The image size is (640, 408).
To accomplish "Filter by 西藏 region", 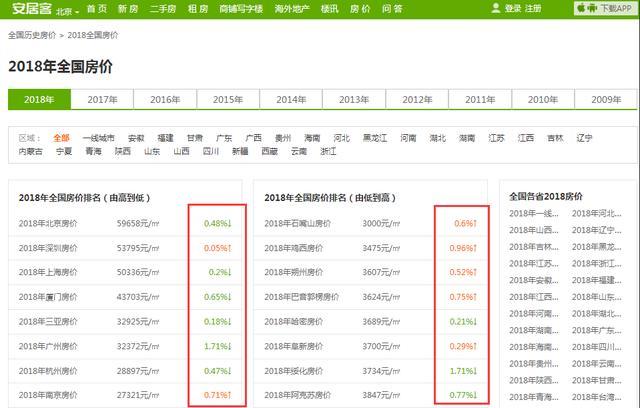I will click(269, 151).
